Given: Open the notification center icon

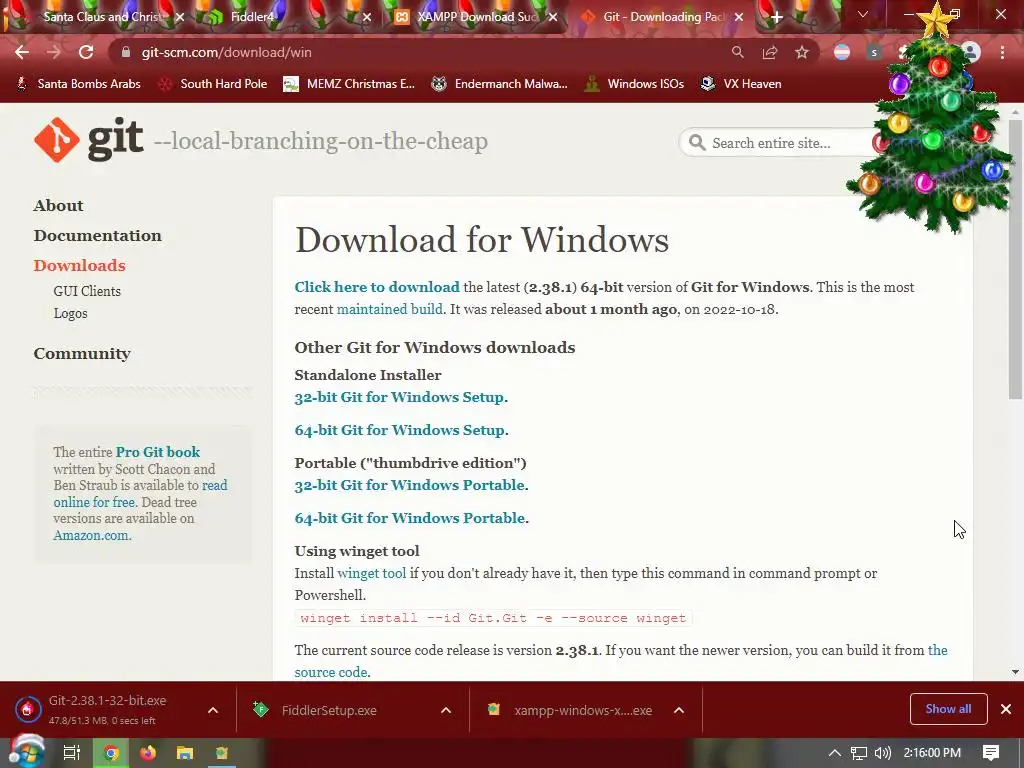Looking at the screenshot, I should point(991,753).
